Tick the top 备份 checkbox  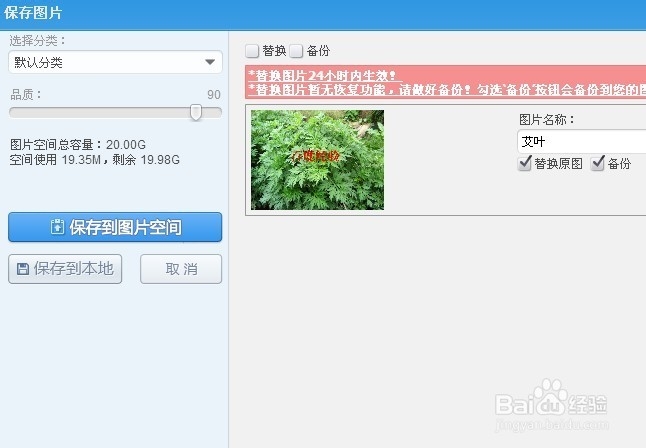point(296,51)
